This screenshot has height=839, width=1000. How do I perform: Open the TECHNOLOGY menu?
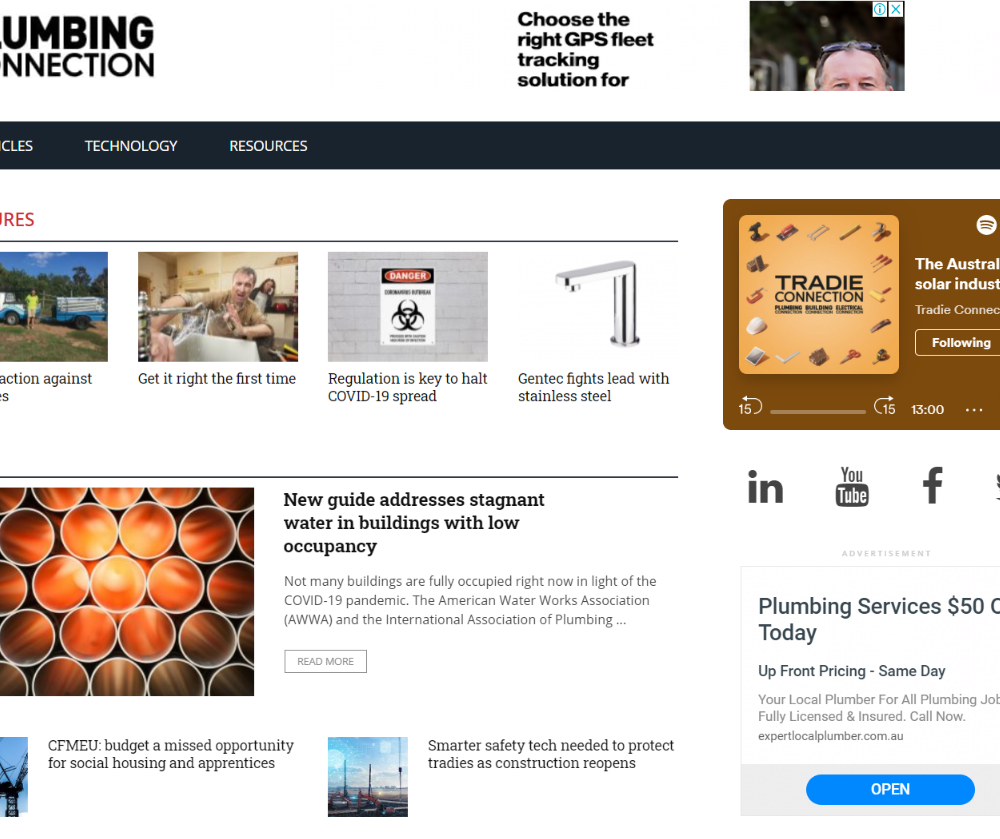131,146
